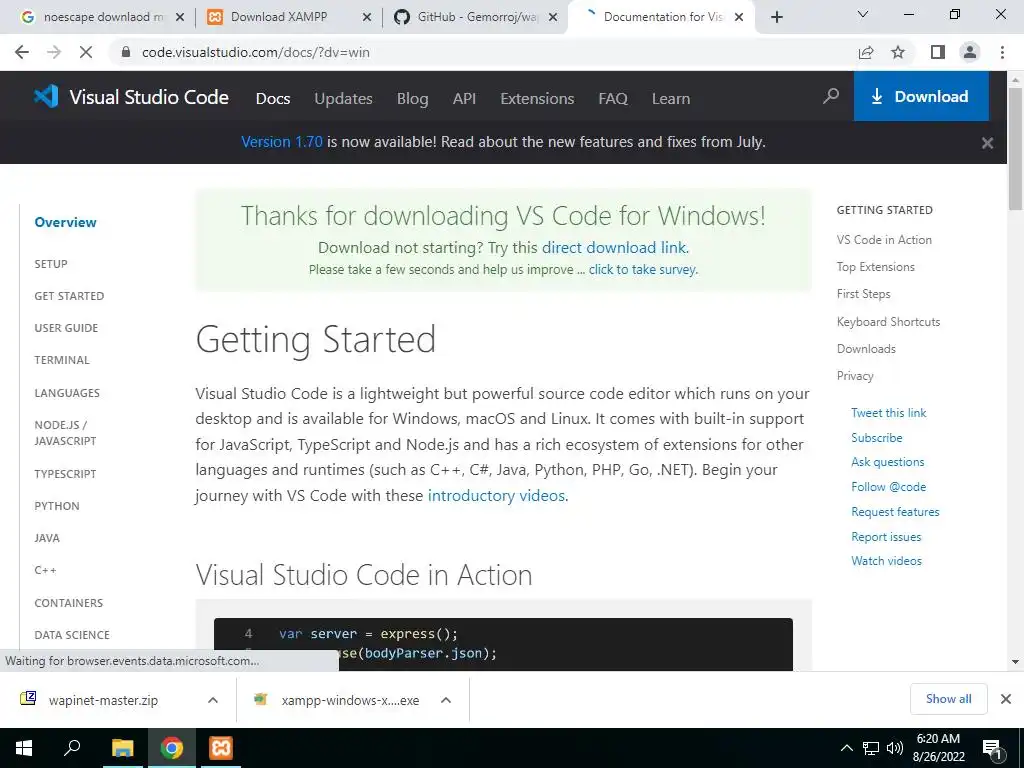
Task: Click the Report issues link
Action: click(x=886, y=537)
